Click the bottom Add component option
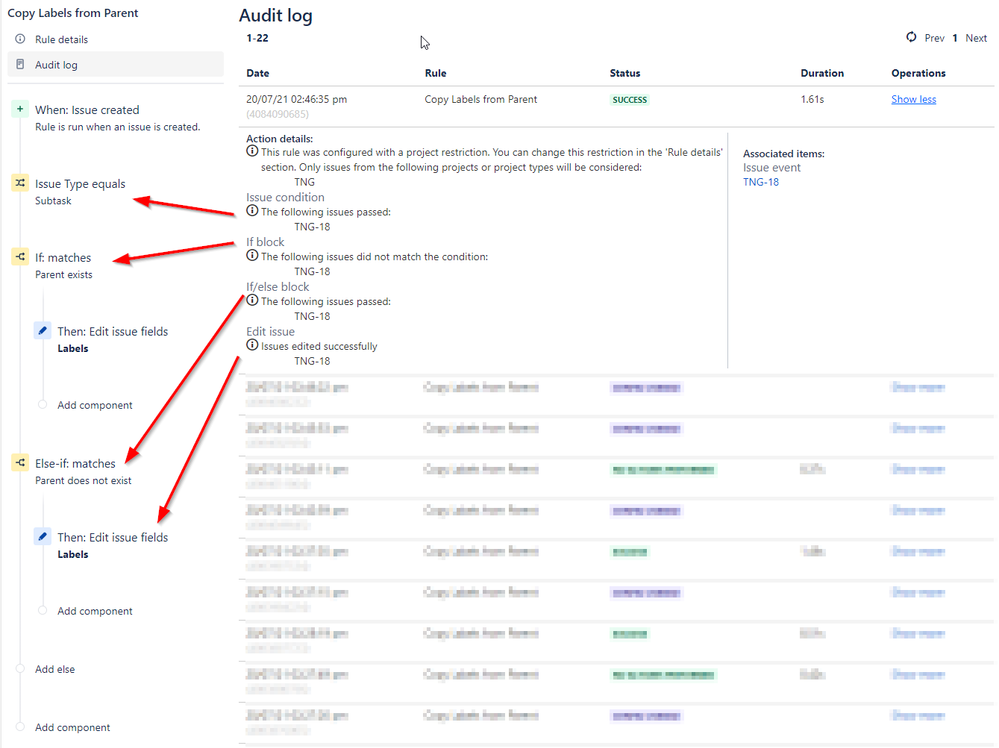Image resolution: width=999 pixels, height=748 pixels. click(x=73, y=728)
